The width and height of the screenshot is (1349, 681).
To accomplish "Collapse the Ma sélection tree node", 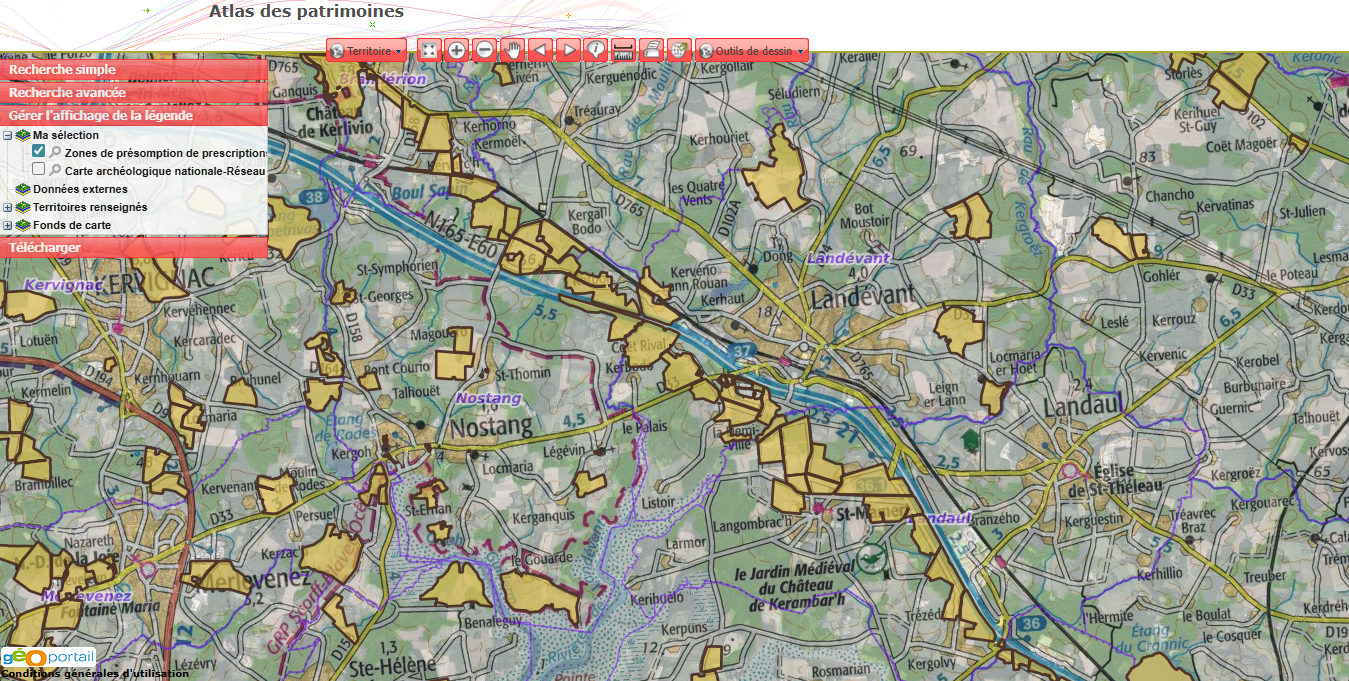I will tap(7, 135).
